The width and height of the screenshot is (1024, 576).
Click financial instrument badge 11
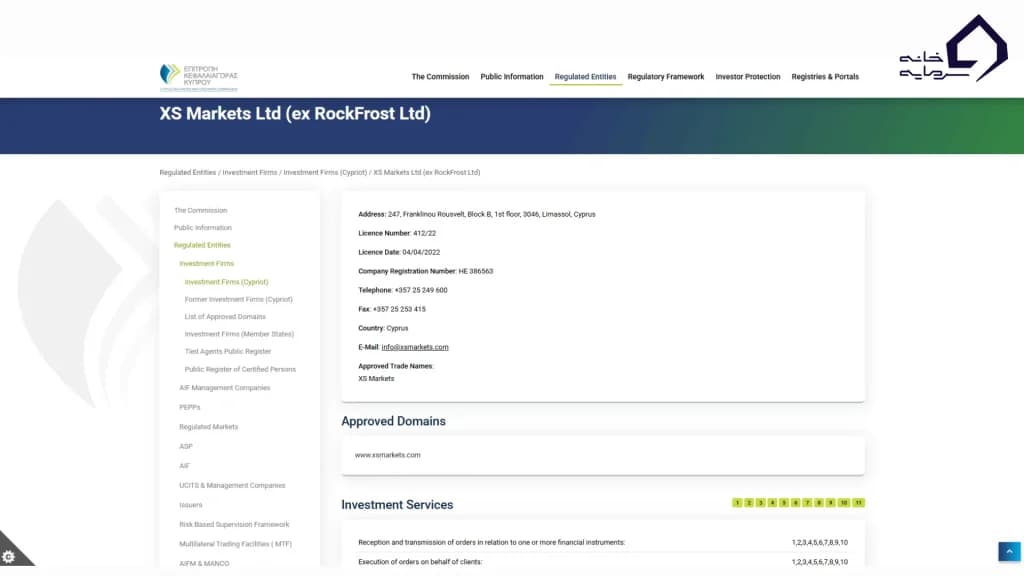pyautogui.click(x=859, y=503)
